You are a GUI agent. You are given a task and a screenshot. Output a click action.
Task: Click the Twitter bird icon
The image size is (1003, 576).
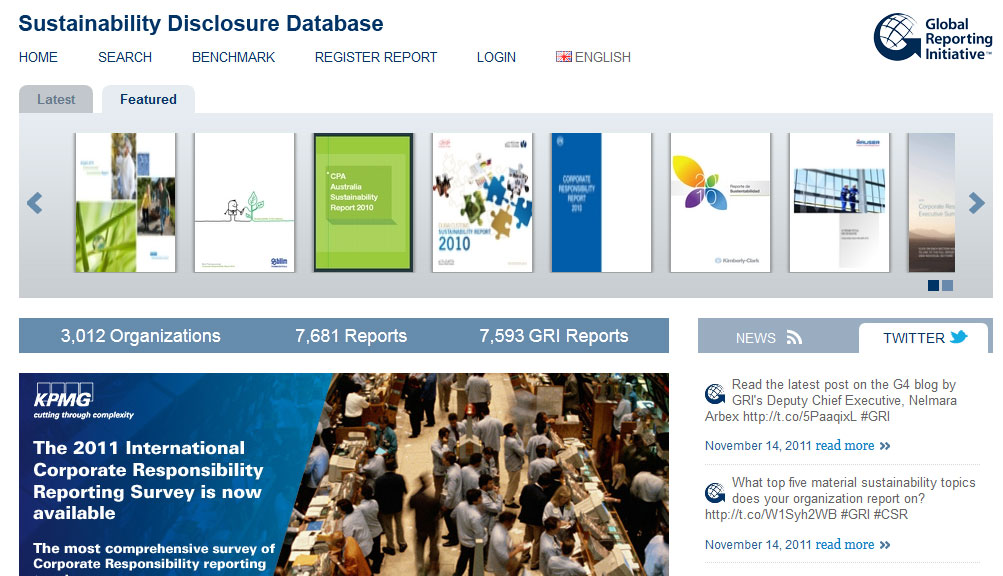pyautogui.click(x=959, y=337)
